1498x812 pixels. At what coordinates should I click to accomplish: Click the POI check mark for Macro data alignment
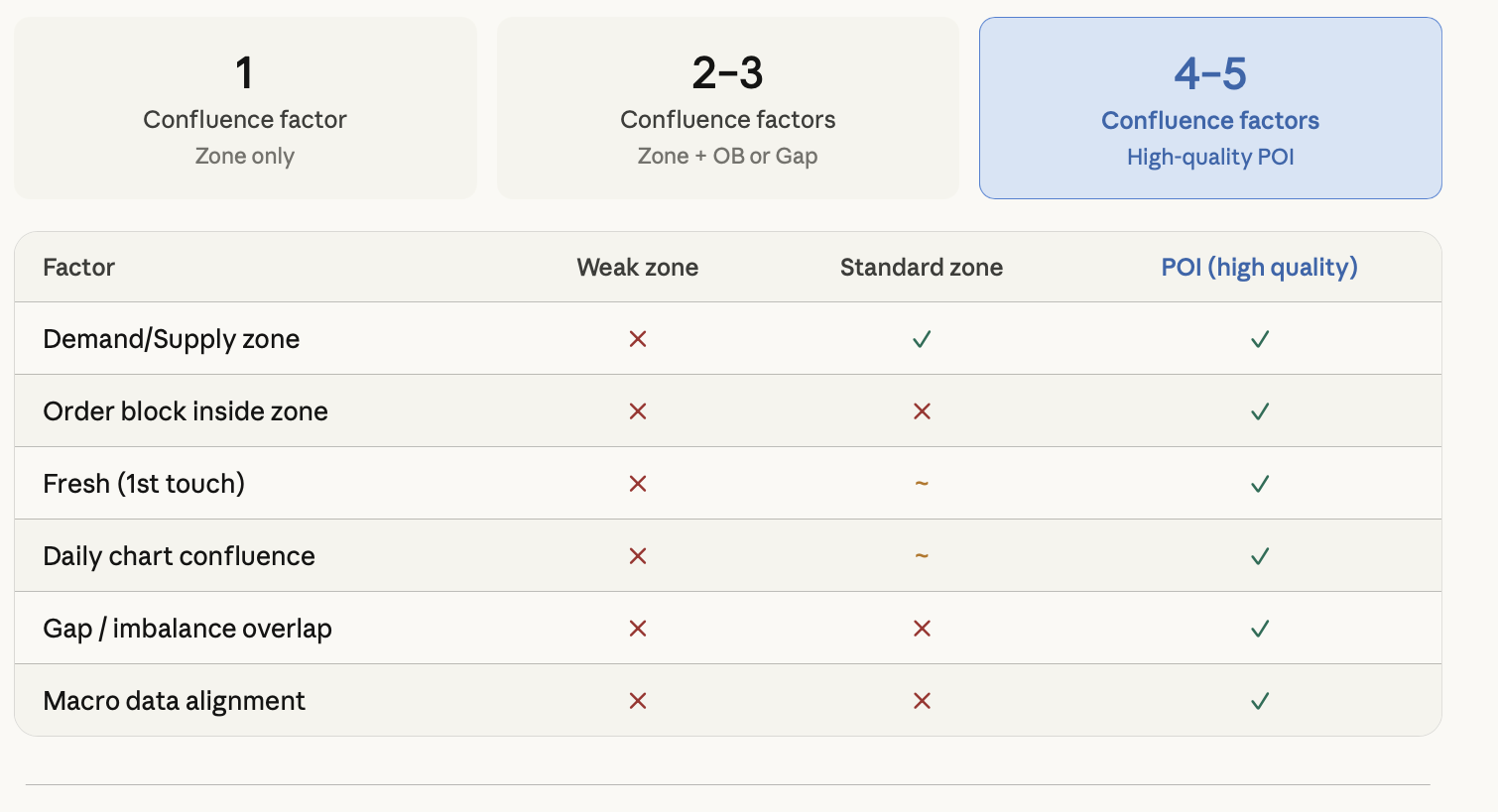tap(1260, 701)
